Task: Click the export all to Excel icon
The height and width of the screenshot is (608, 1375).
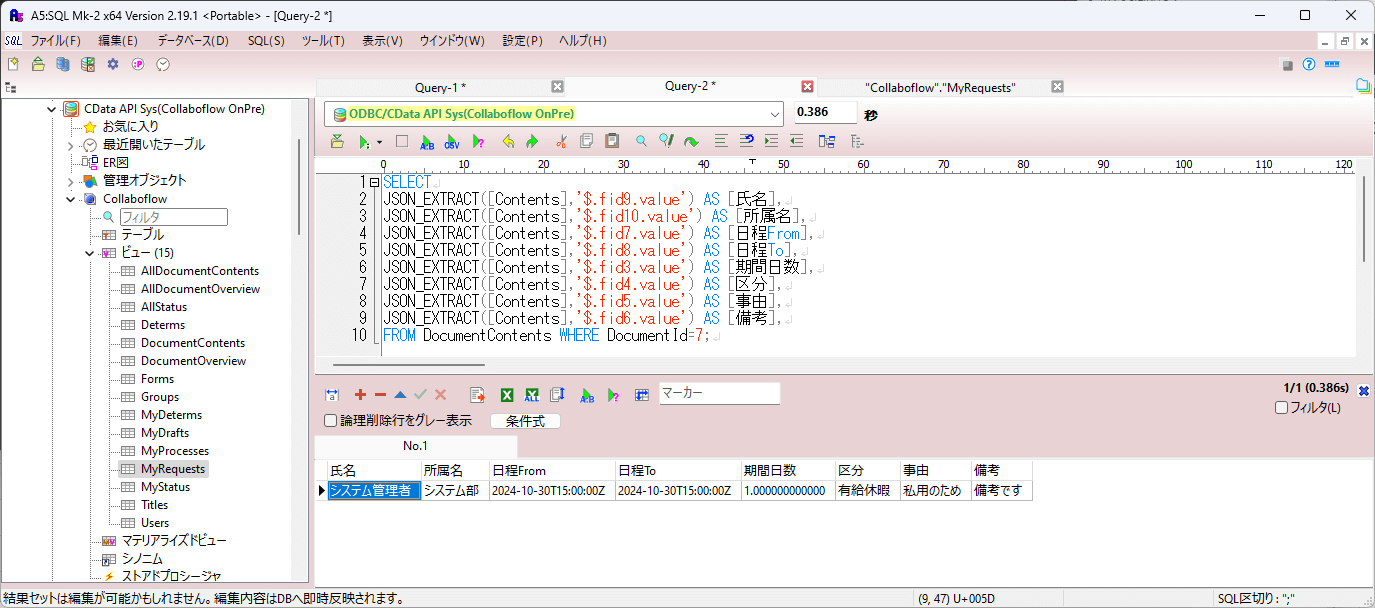Action: click(x=532, y=395)
